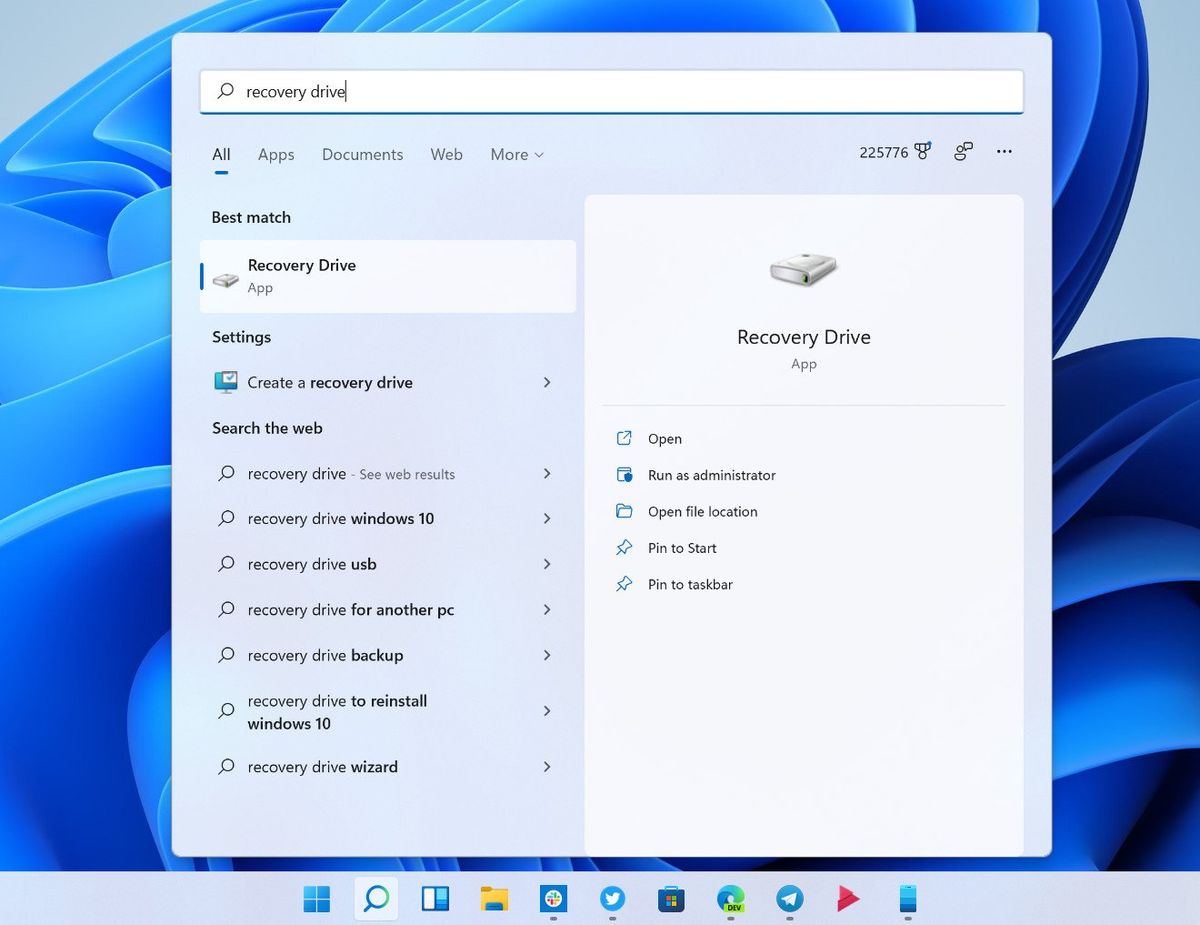Expand the 'recovery drive usb' suggestion chevron
1200x925 pixels.
[x=547, y=564]
